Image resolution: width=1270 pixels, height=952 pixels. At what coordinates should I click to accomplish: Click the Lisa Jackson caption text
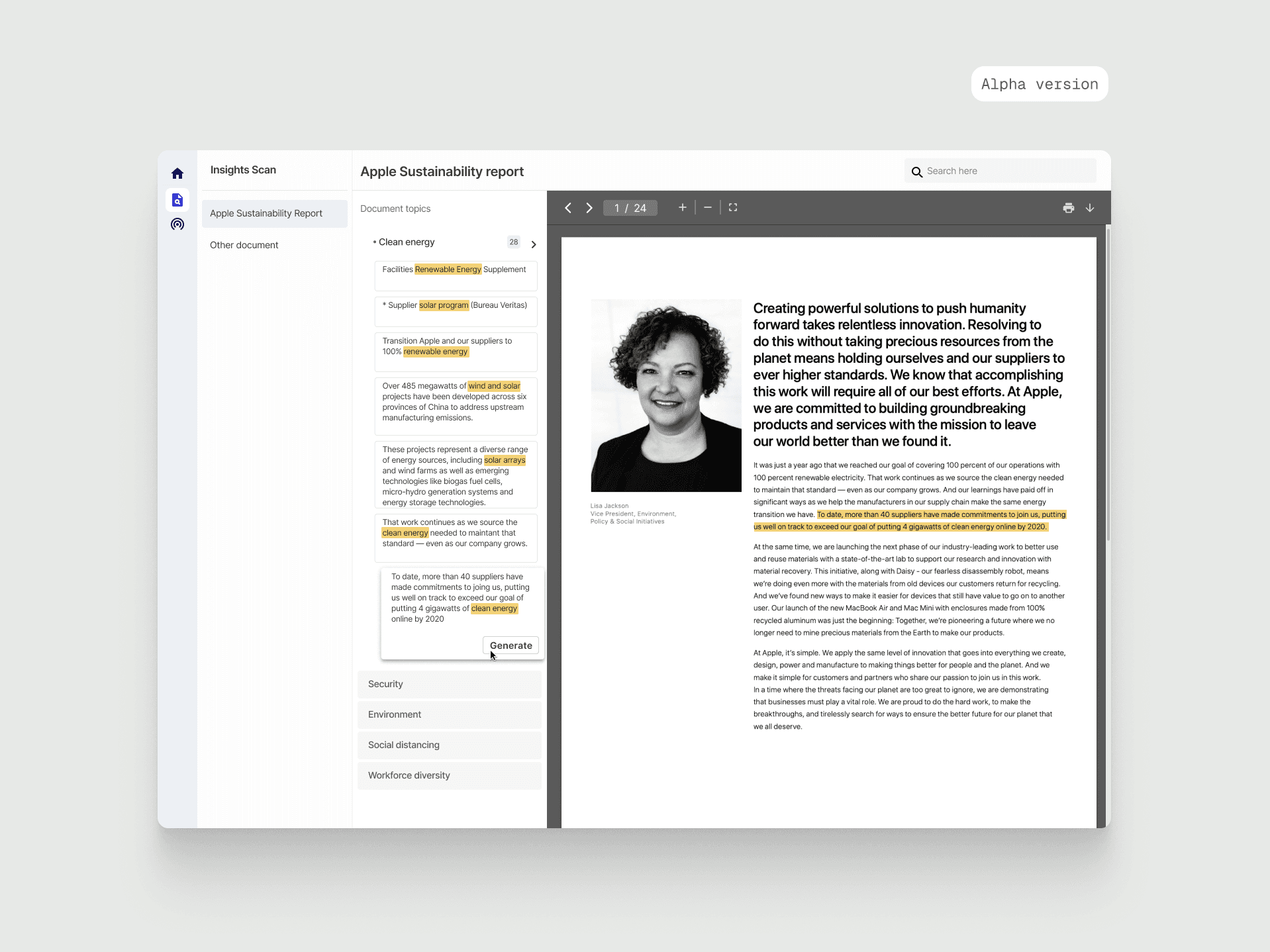pyautogui.click(x=633, y=514)
